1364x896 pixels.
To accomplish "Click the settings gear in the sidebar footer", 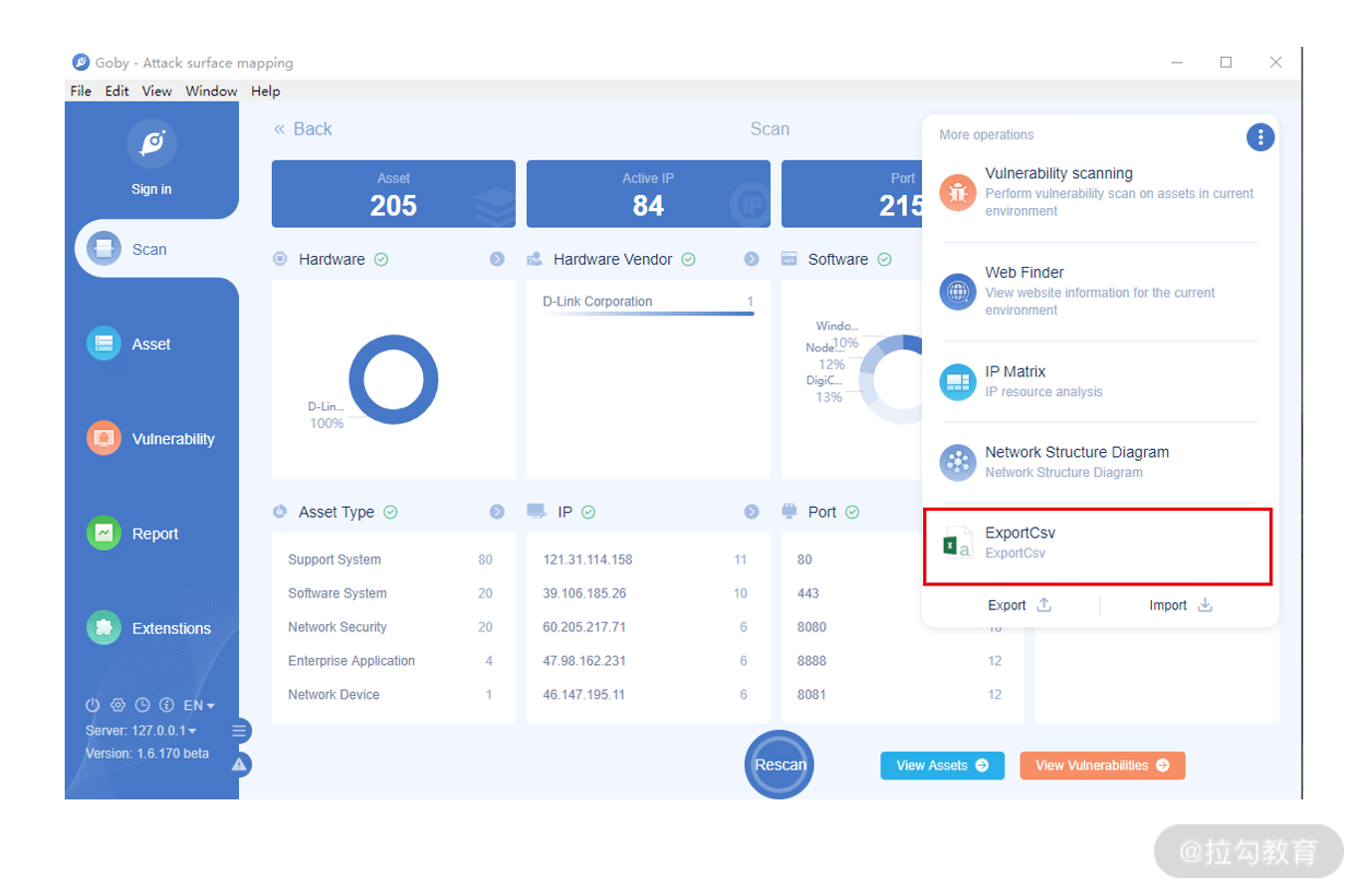I will (117, 705).
